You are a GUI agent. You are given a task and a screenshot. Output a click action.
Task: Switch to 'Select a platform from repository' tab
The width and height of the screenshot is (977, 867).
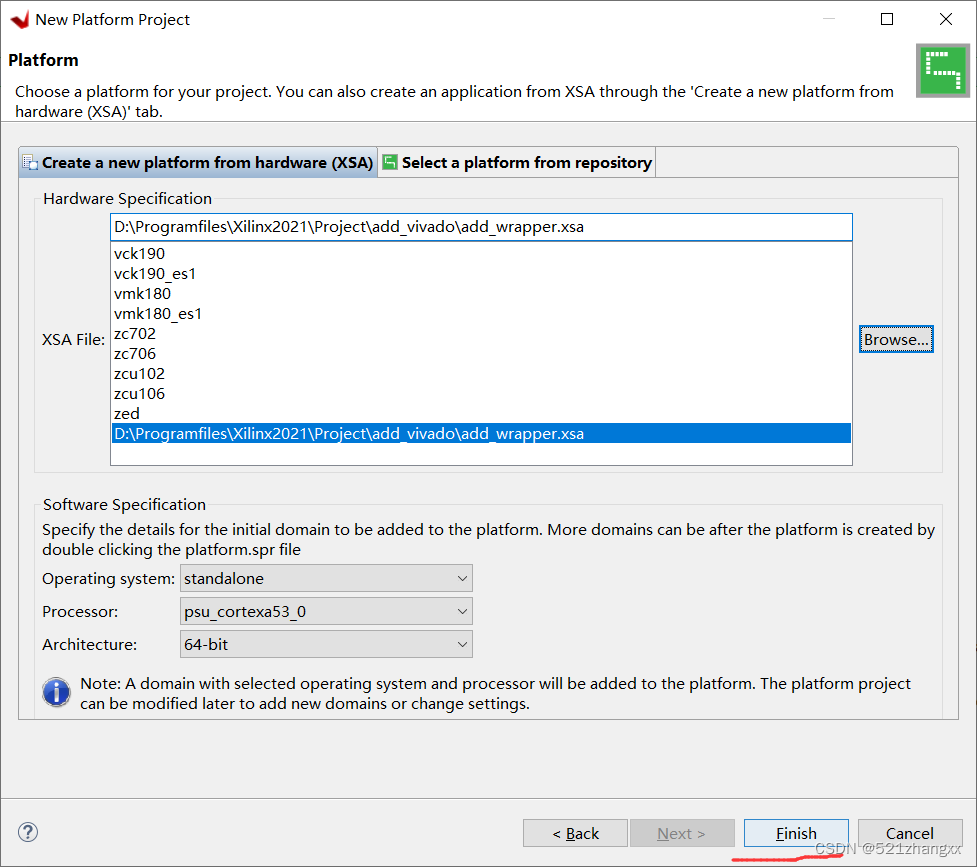pyautogui.click(x=517, y=163)
